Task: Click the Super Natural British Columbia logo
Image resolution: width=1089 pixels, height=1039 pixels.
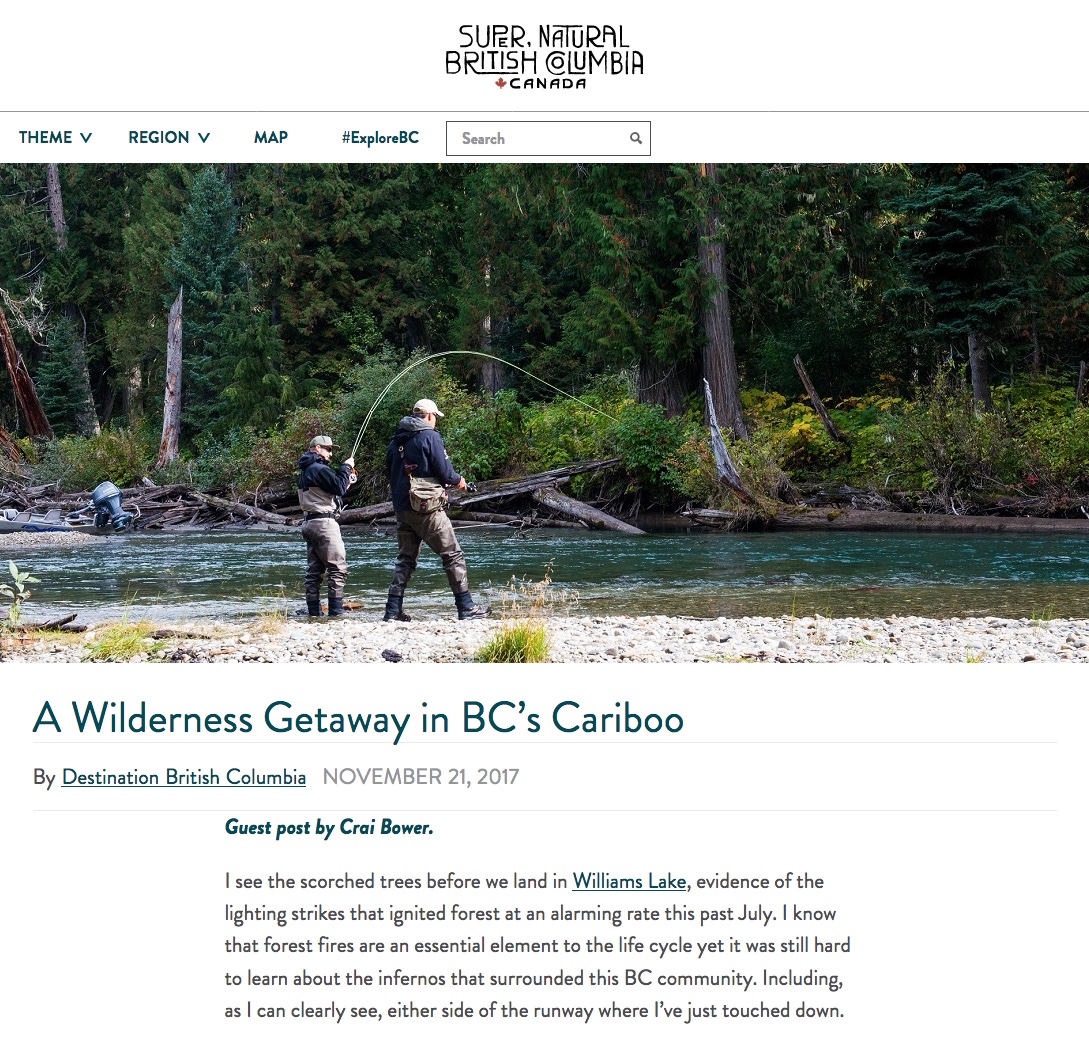Action: [544, 58]
